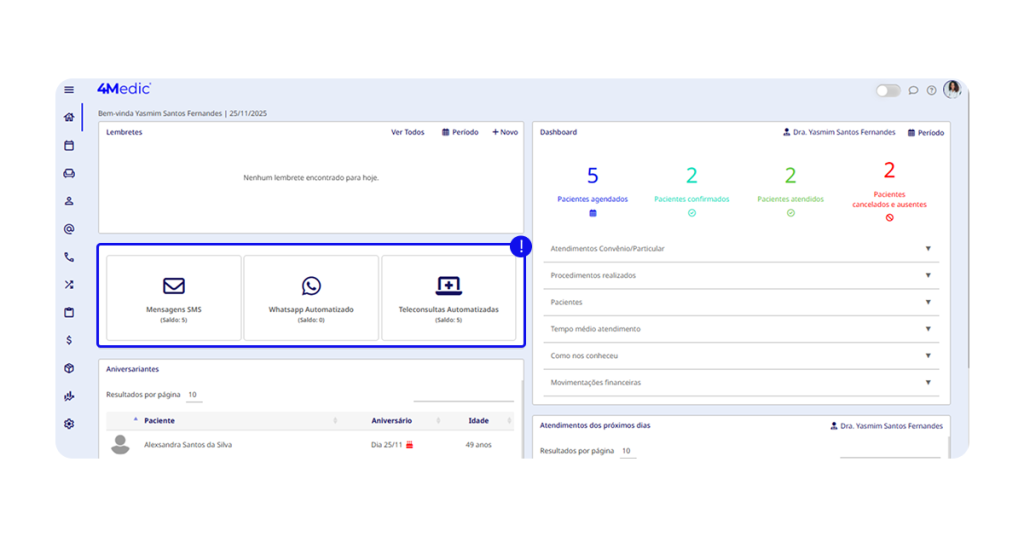Sort the table by Paciente column
Screen dimensions: 1024x537
point(159,421)
